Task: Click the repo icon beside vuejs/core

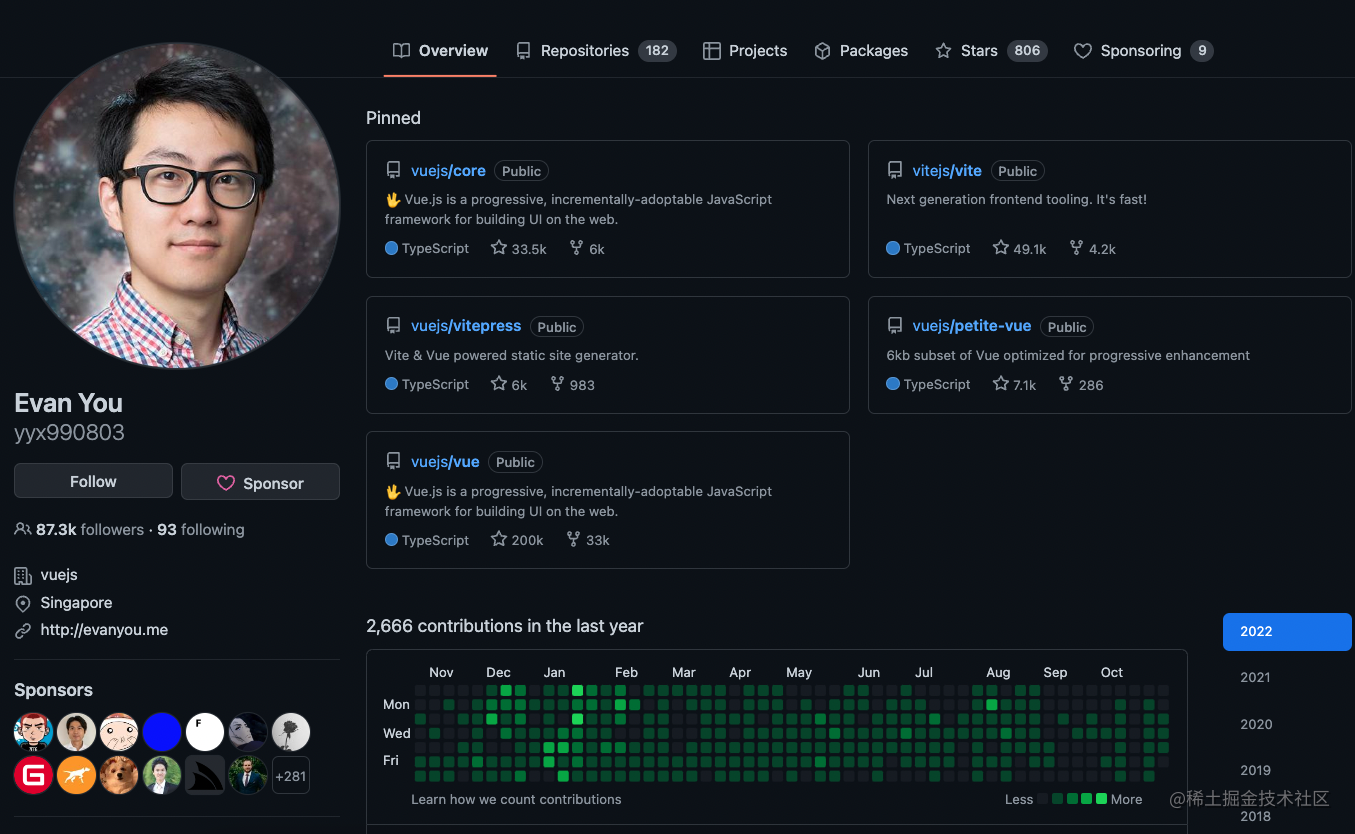Action: (x=393, y=171)
